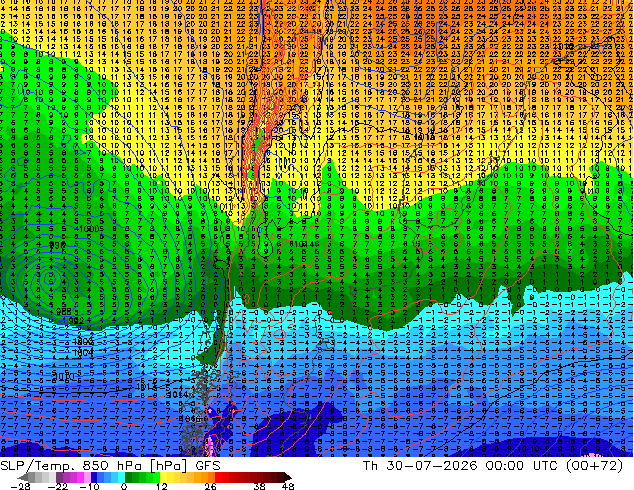The height and width of the screenshot is (490, 634).
Task: Click the center of the low pressure system
Action: pyautogui.click(x=51, y=279)
